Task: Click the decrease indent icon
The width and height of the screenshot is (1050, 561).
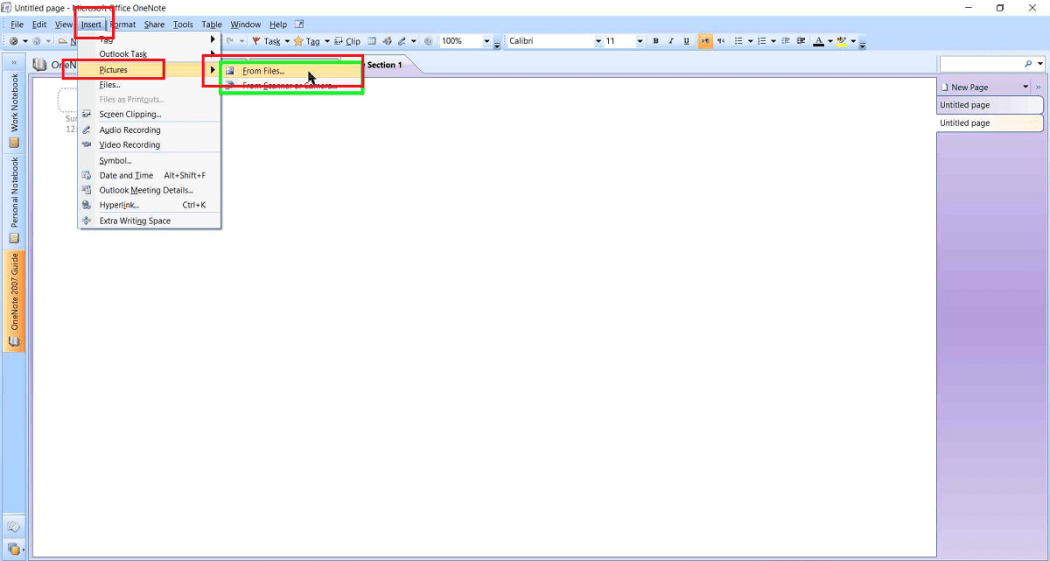Action: click(785, 41)
